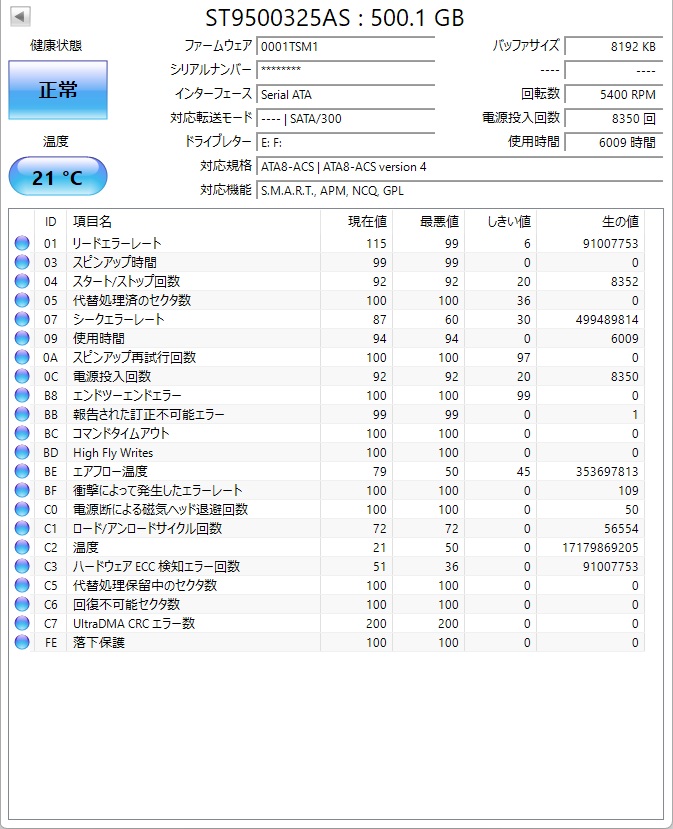Click the しきい値 column header

coord(508,221)
